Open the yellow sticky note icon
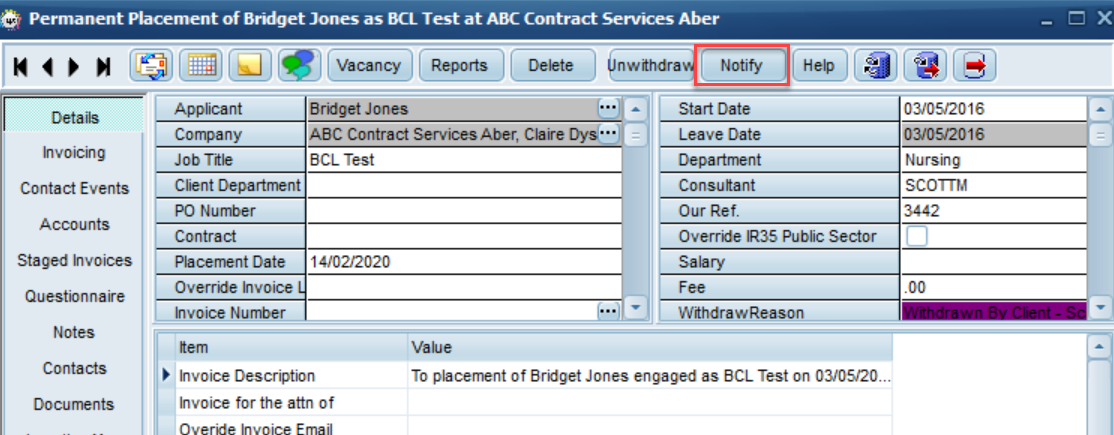 250,65
